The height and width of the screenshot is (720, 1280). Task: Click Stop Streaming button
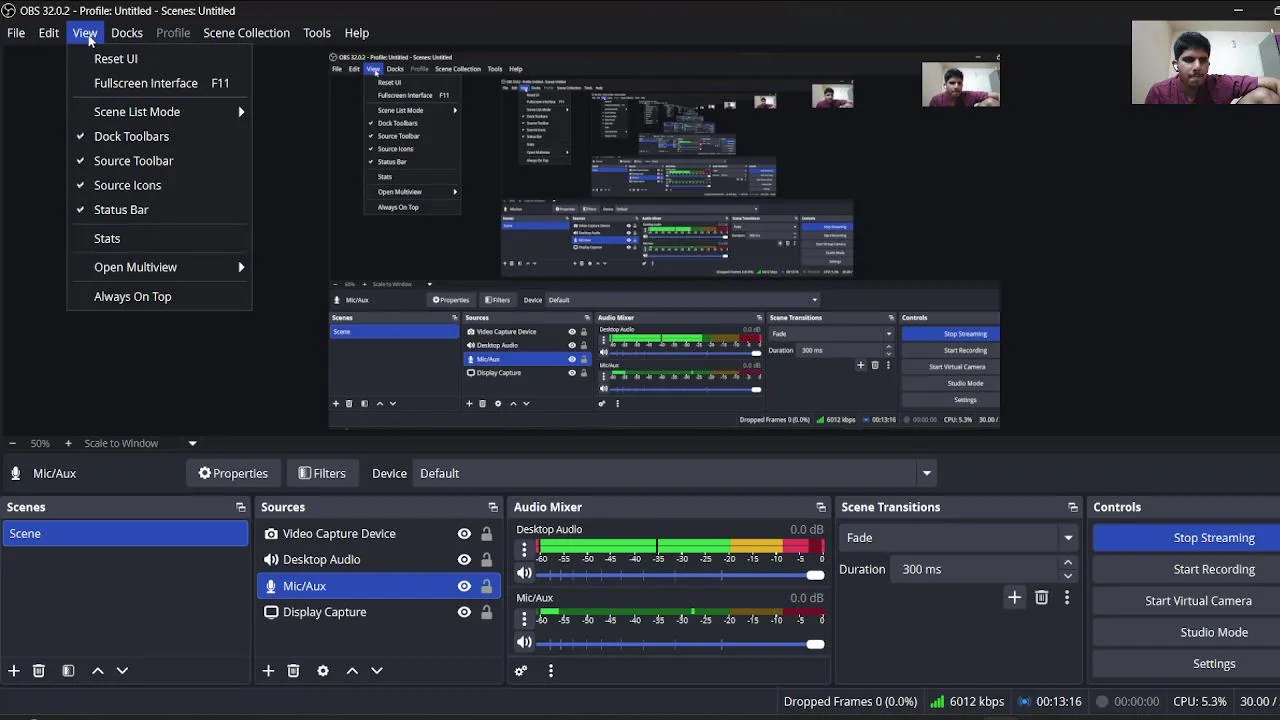tap(1186, 538)
